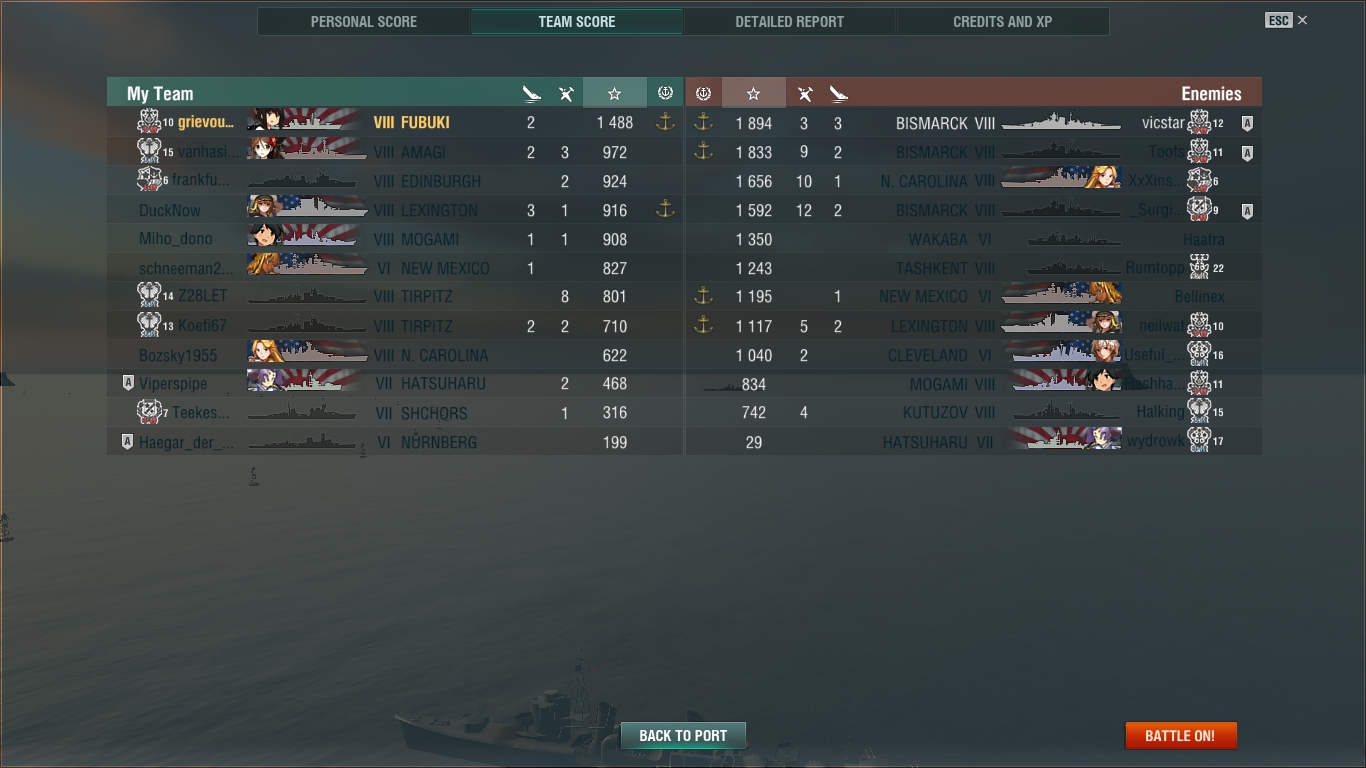Select DuckNow Lexington player row
The width and height of the screenshot is (1366, 768).
[x=395, y=210]
